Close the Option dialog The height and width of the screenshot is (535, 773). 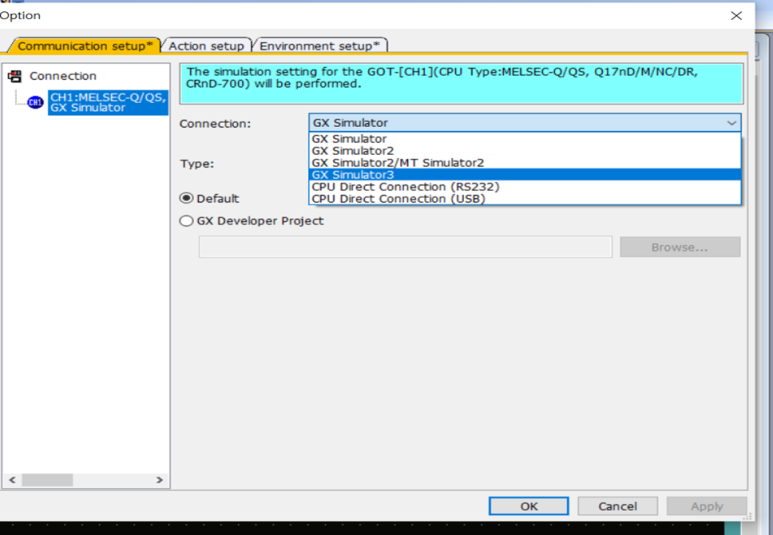pos(736,16)
